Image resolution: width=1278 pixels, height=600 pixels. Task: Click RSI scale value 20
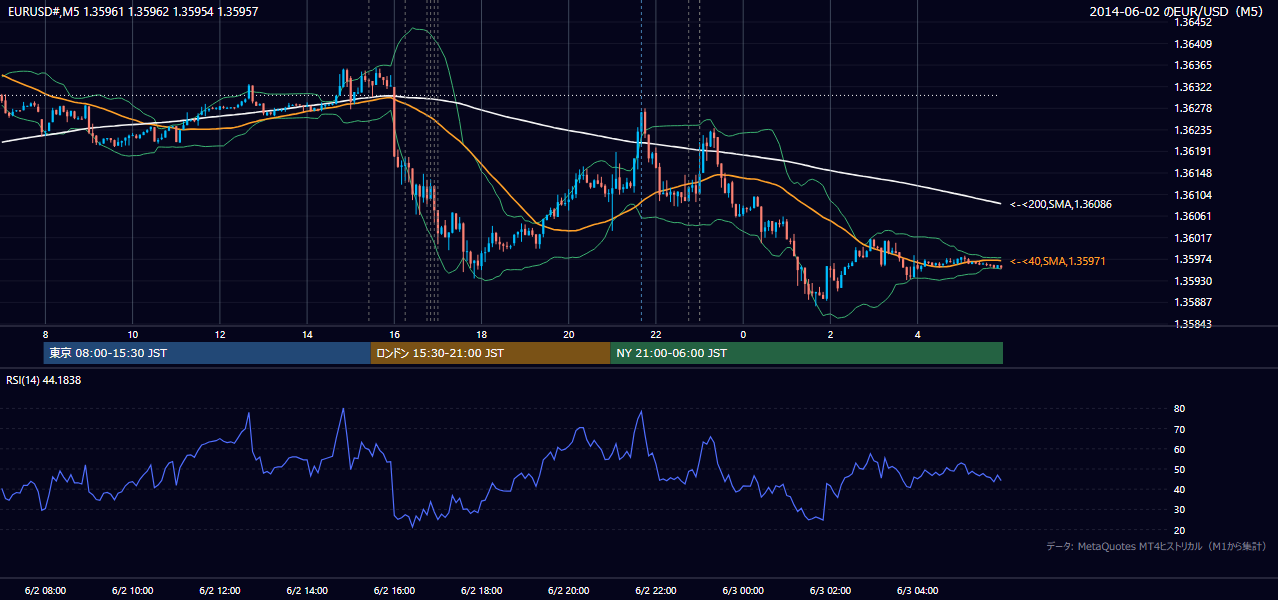1180,530
